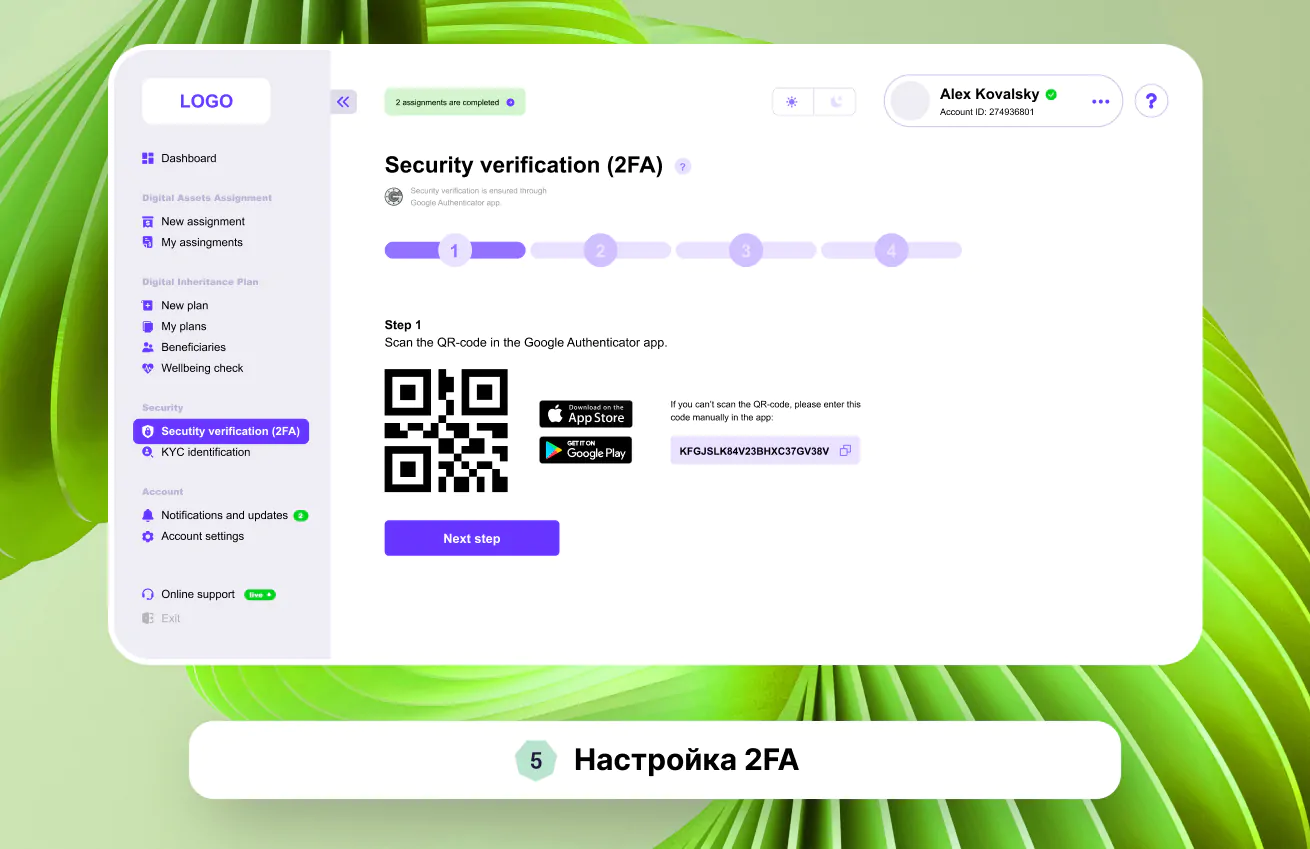The image size is (1310, 849).
Task: Toggle the live badge next to Online support
Action: tap(259, 594)
